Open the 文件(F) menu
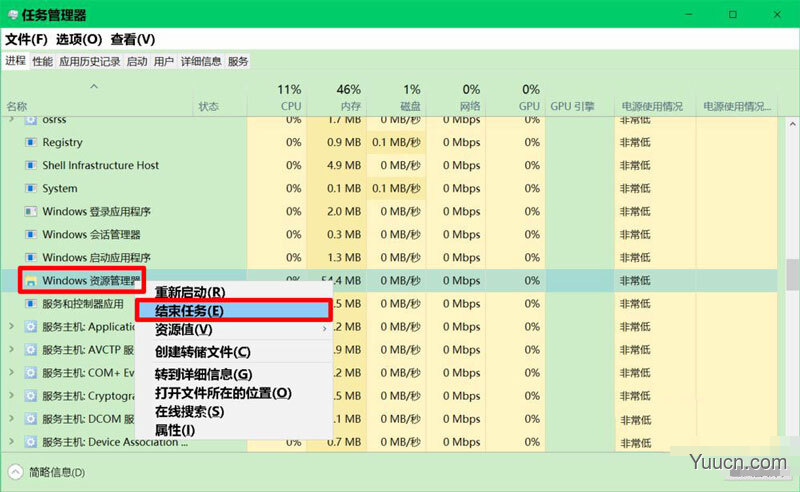The height and width of the screenshot is (492, 800). point(26,39)
